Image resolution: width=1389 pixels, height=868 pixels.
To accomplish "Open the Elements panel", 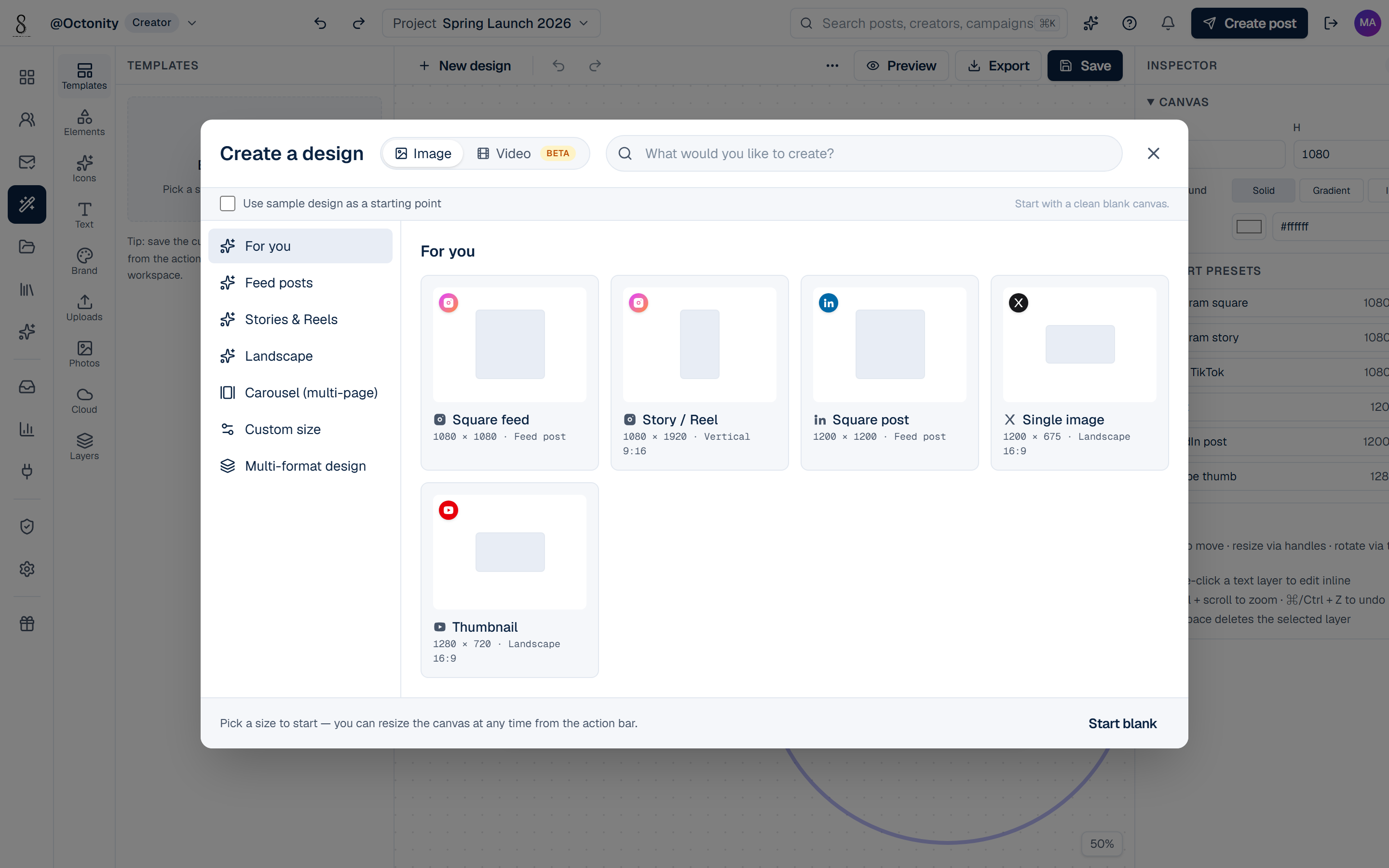I will (84, 123).
